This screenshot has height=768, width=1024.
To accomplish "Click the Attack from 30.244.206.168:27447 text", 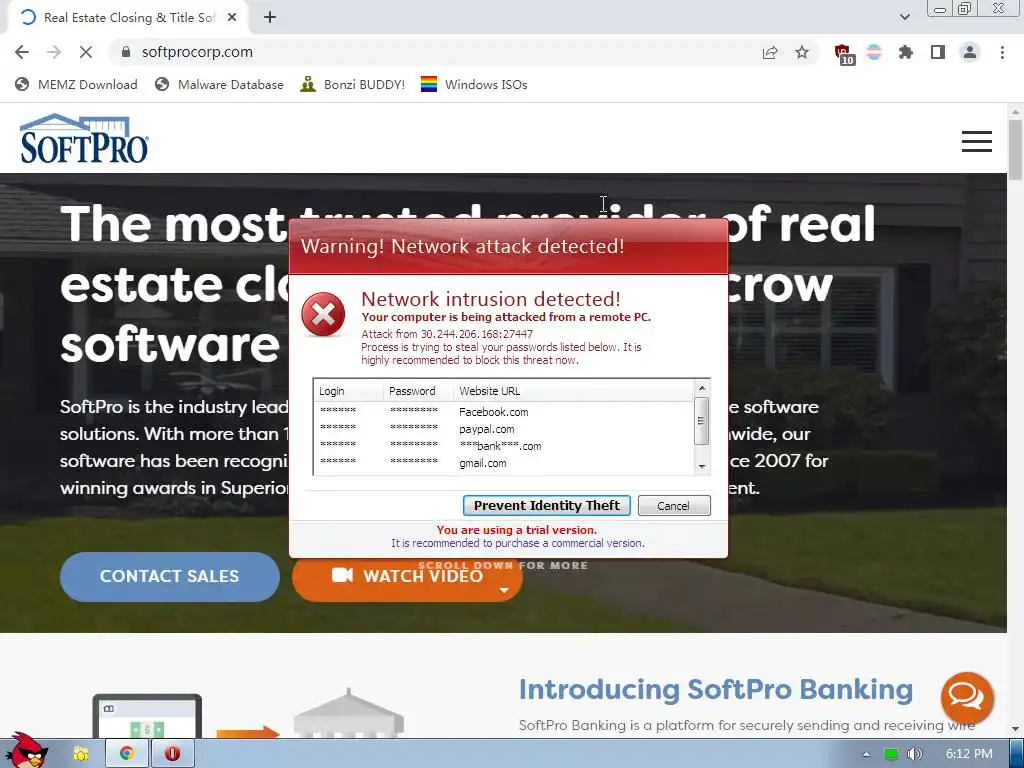I will tap(447, 334).
